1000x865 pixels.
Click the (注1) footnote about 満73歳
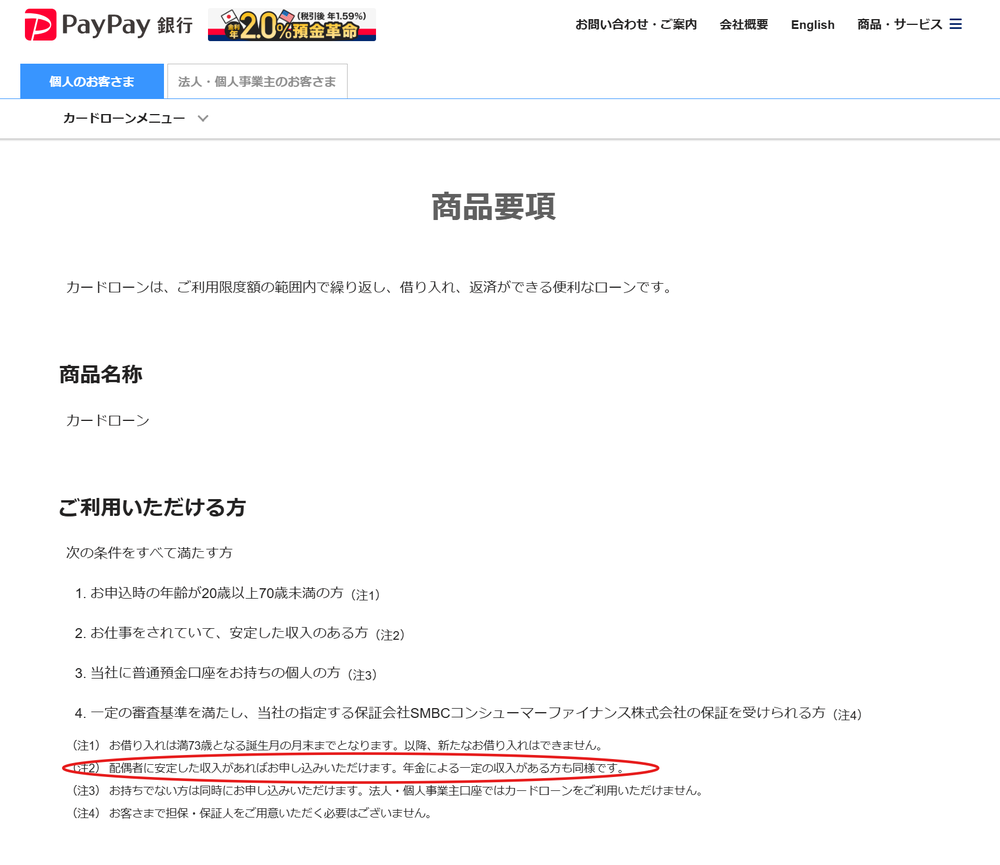(x=337, y=745)
